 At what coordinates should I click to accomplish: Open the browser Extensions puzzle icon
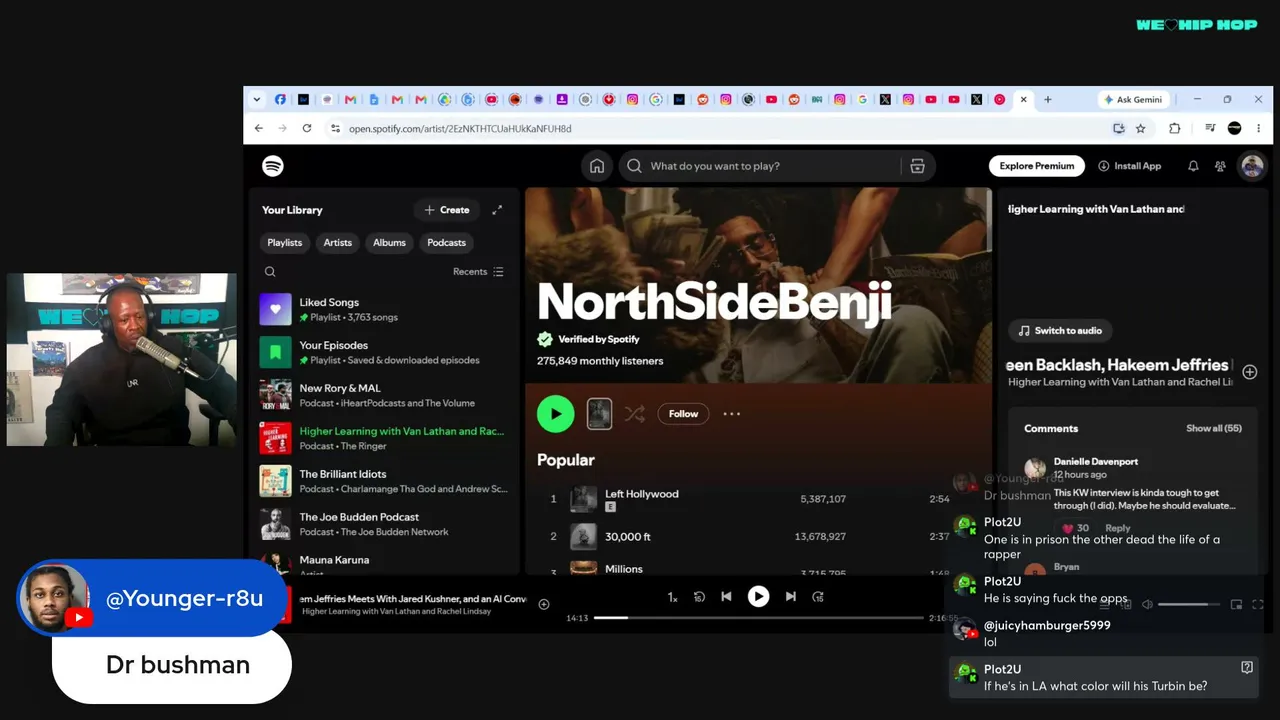click(1175, 128)
